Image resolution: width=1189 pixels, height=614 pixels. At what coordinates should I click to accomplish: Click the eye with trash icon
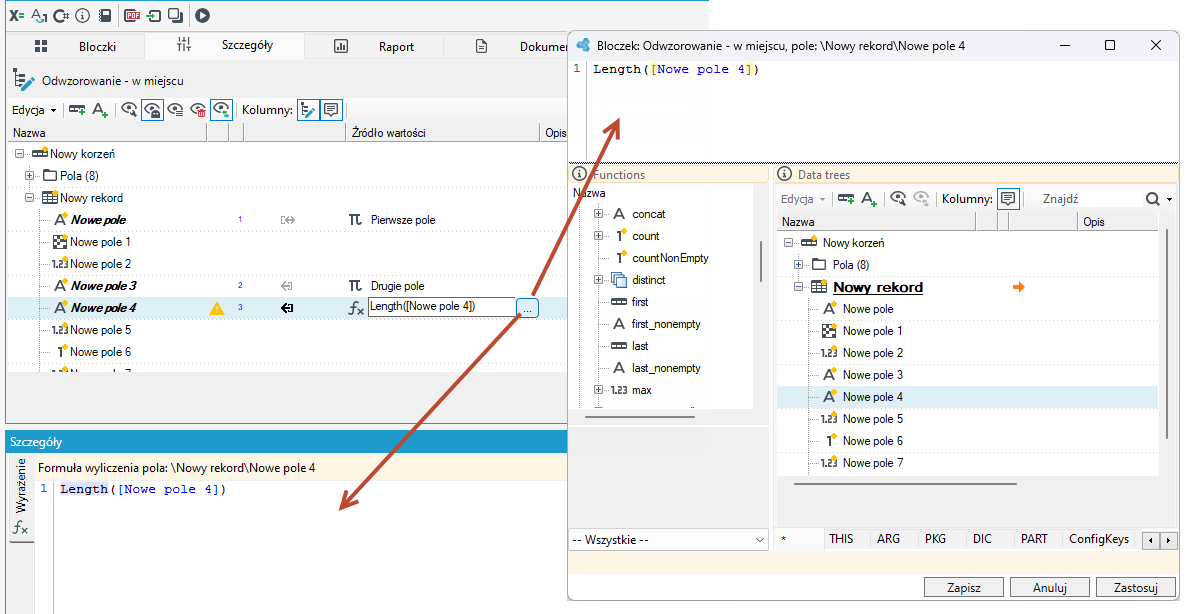[198, 110]
